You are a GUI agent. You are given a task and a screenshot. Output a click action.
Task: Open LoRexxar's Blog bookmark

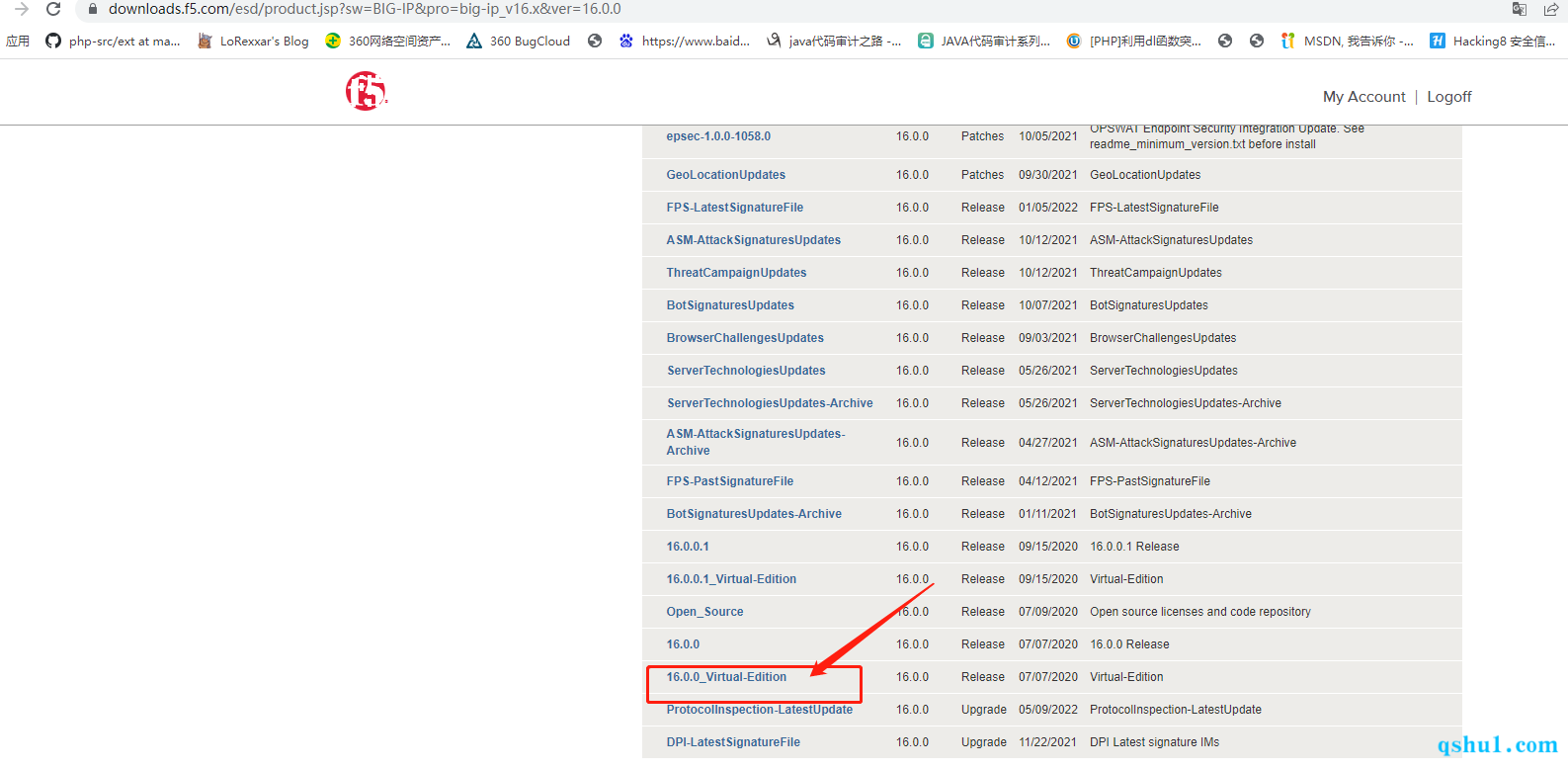point(253,42)
